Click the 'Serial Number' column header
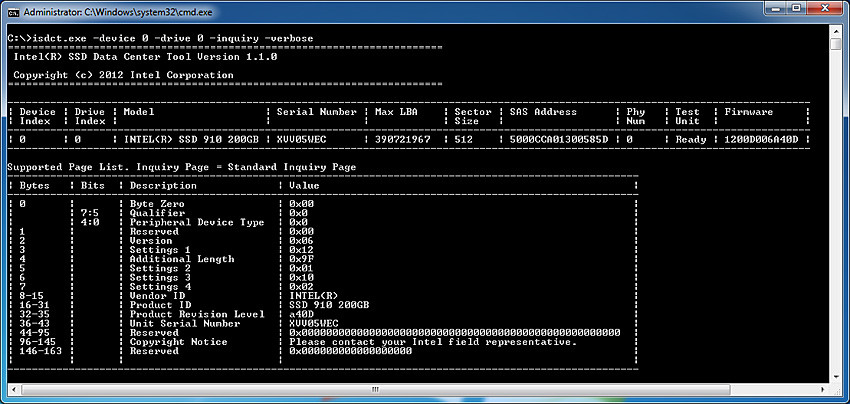 317,112
